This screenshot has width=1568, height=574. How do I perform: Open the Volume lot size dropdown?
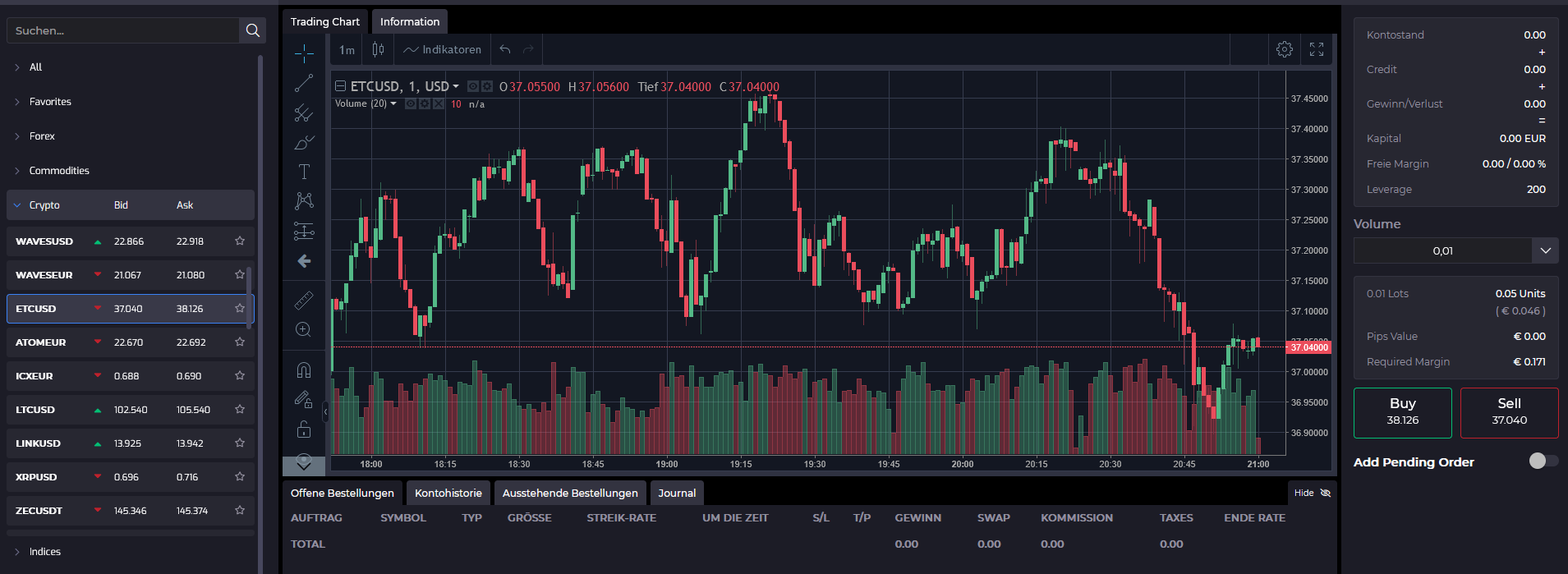pos(1545,250)
